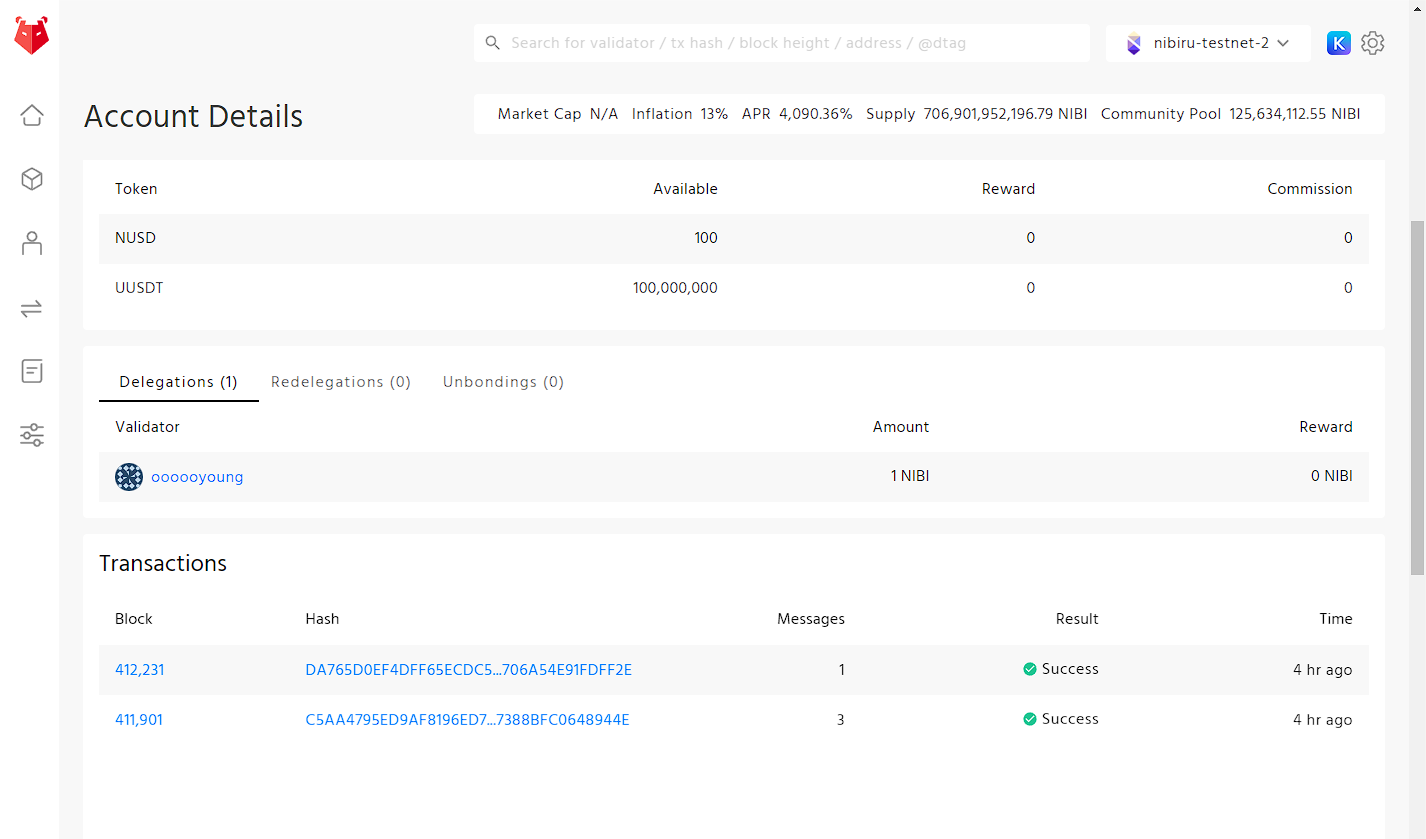Click the Staking person icon in sidebar
Viewport: 1426px width, 839px height.
[x=31, y=243]
